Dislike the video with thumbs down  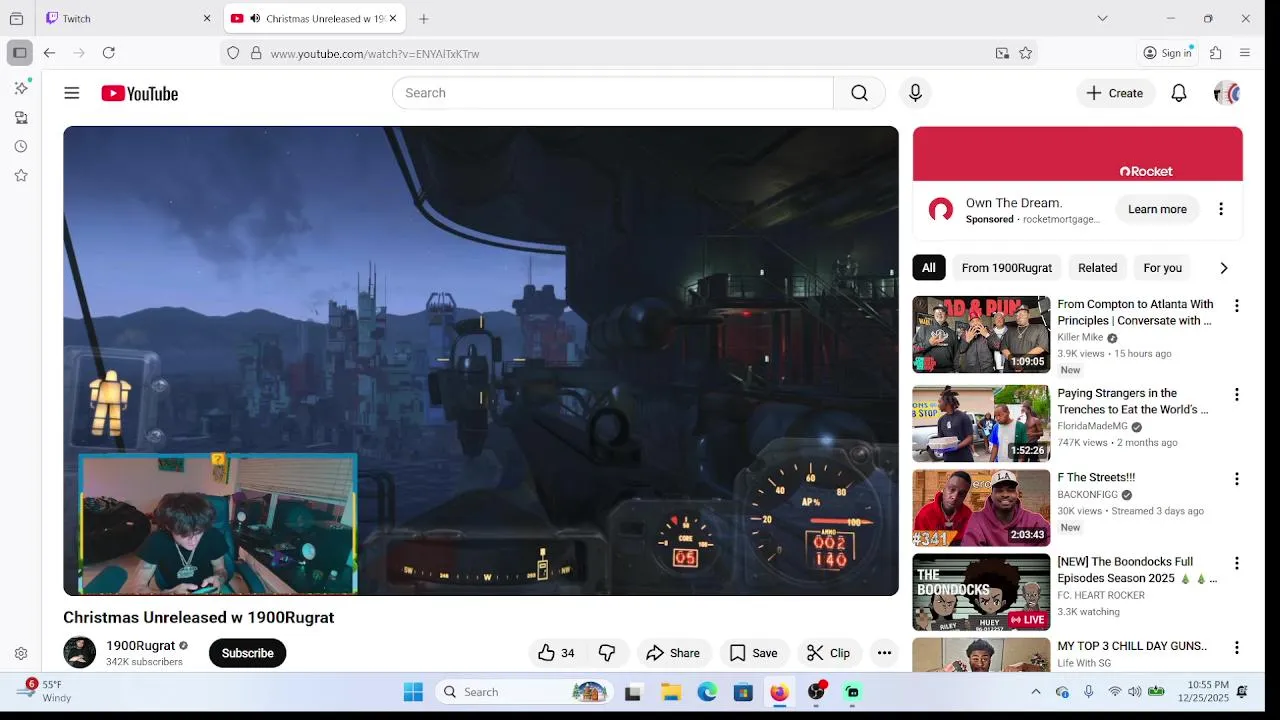[606, 653]
